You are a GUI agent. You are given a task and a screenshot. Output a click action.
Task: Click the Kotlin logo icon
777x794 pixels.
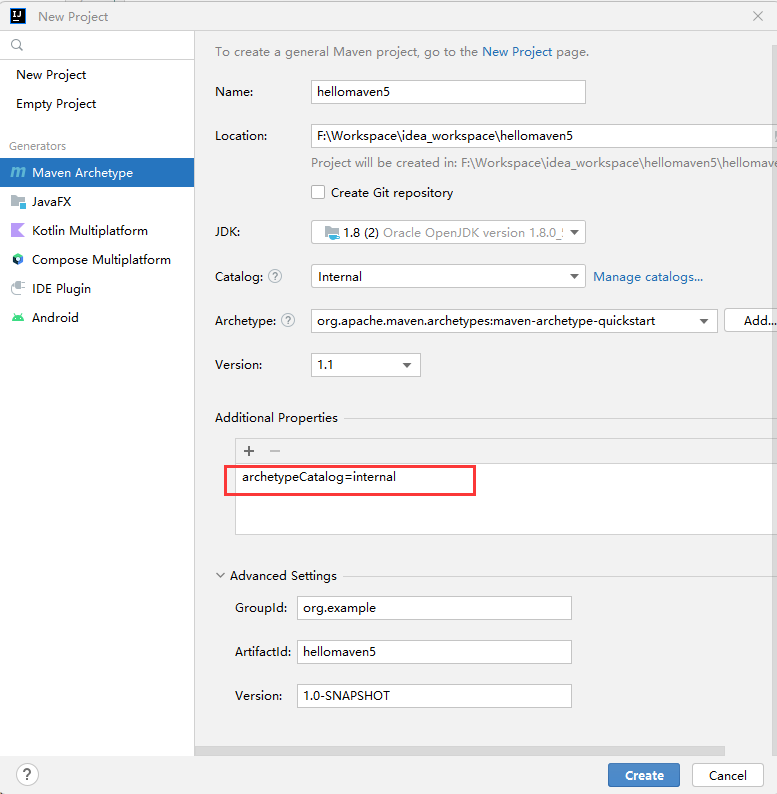tap(18, 230)
